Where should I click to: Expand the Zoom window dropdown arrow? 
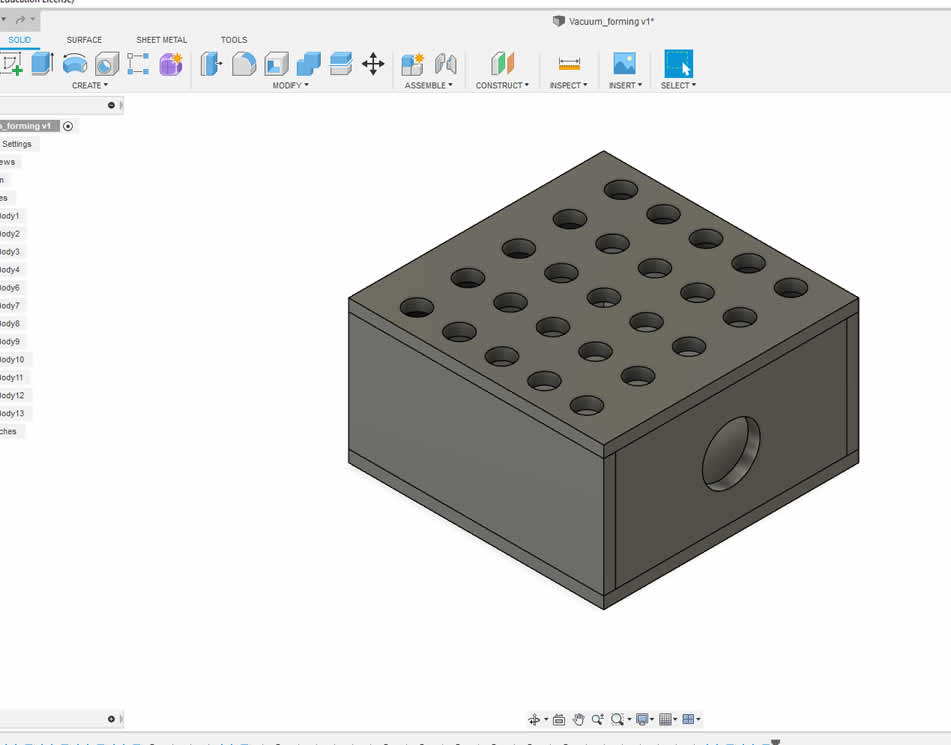629,720
